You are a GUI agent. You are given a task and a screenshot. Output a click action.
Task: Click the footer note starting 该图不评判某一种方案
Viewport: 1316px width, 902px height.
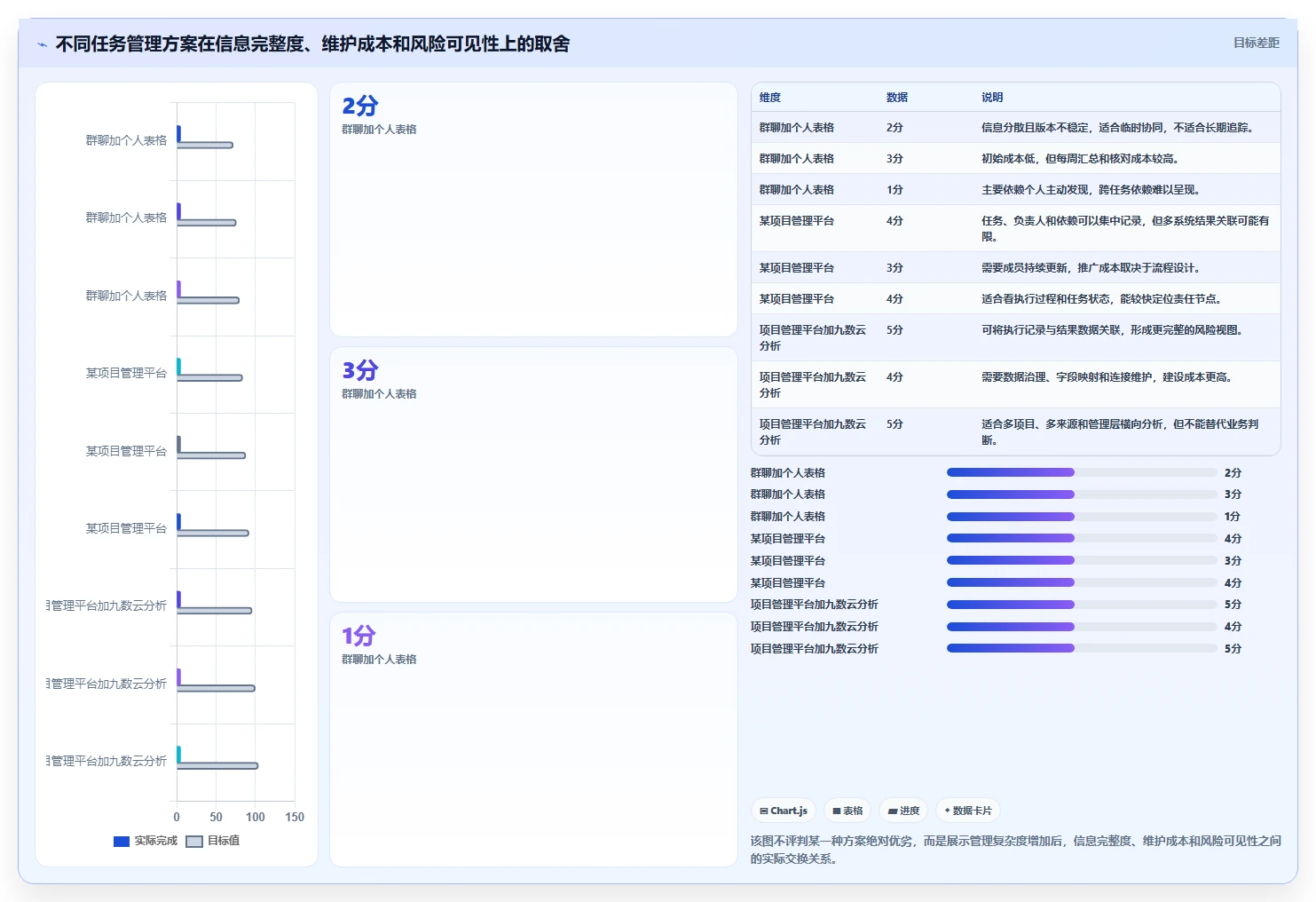tap(1015, 850)
